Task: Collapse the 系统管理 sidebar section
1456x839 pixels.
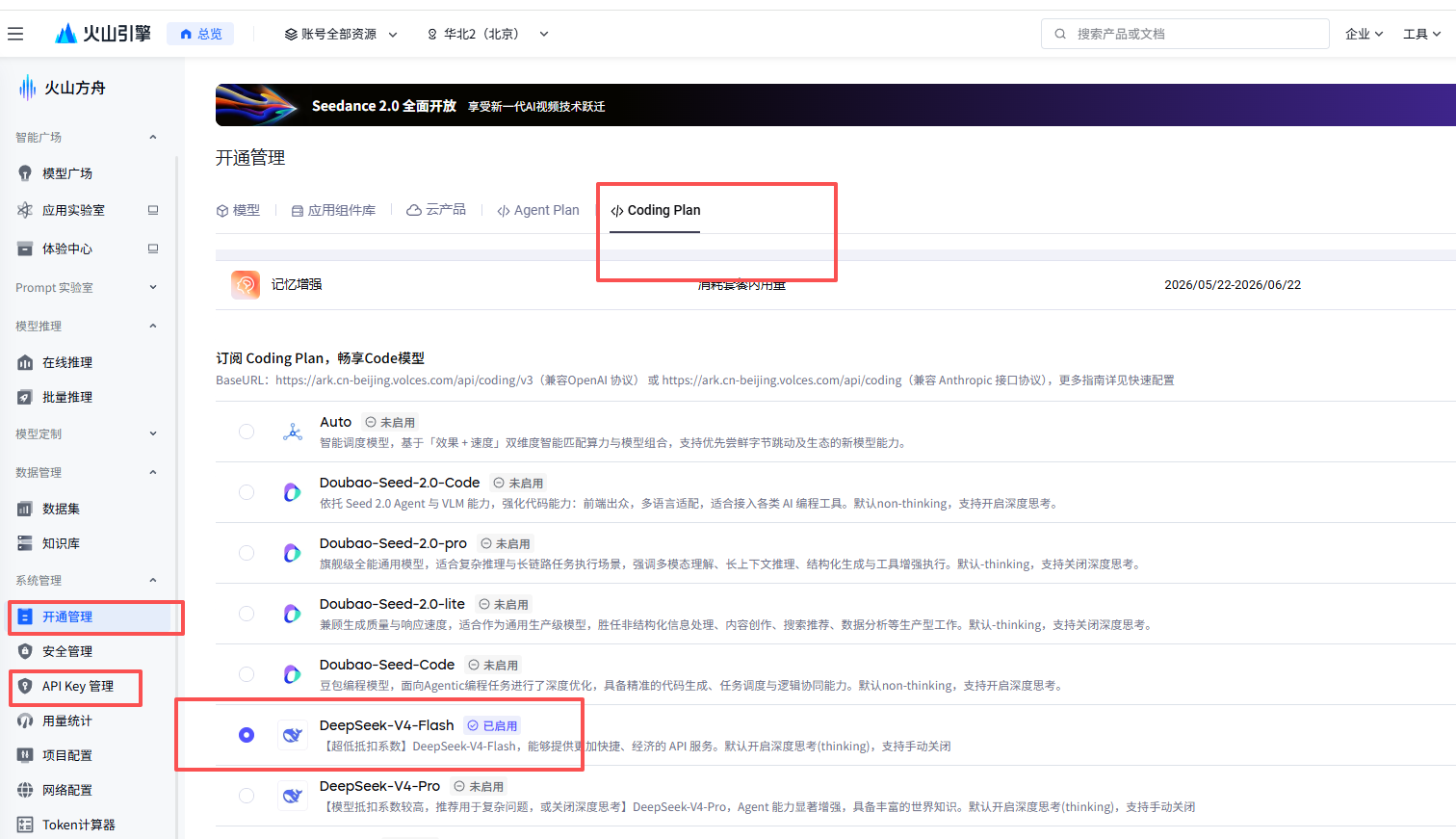Action: tap(153, 580)
